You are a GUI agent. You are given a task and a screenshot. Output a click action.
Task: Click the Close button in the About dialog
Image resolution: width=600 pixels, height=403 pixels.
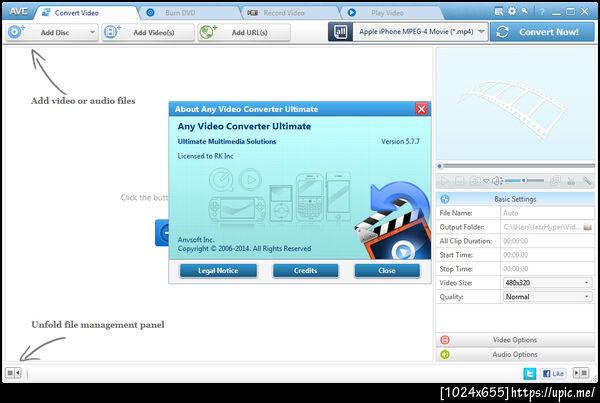(x=387, y=271)
